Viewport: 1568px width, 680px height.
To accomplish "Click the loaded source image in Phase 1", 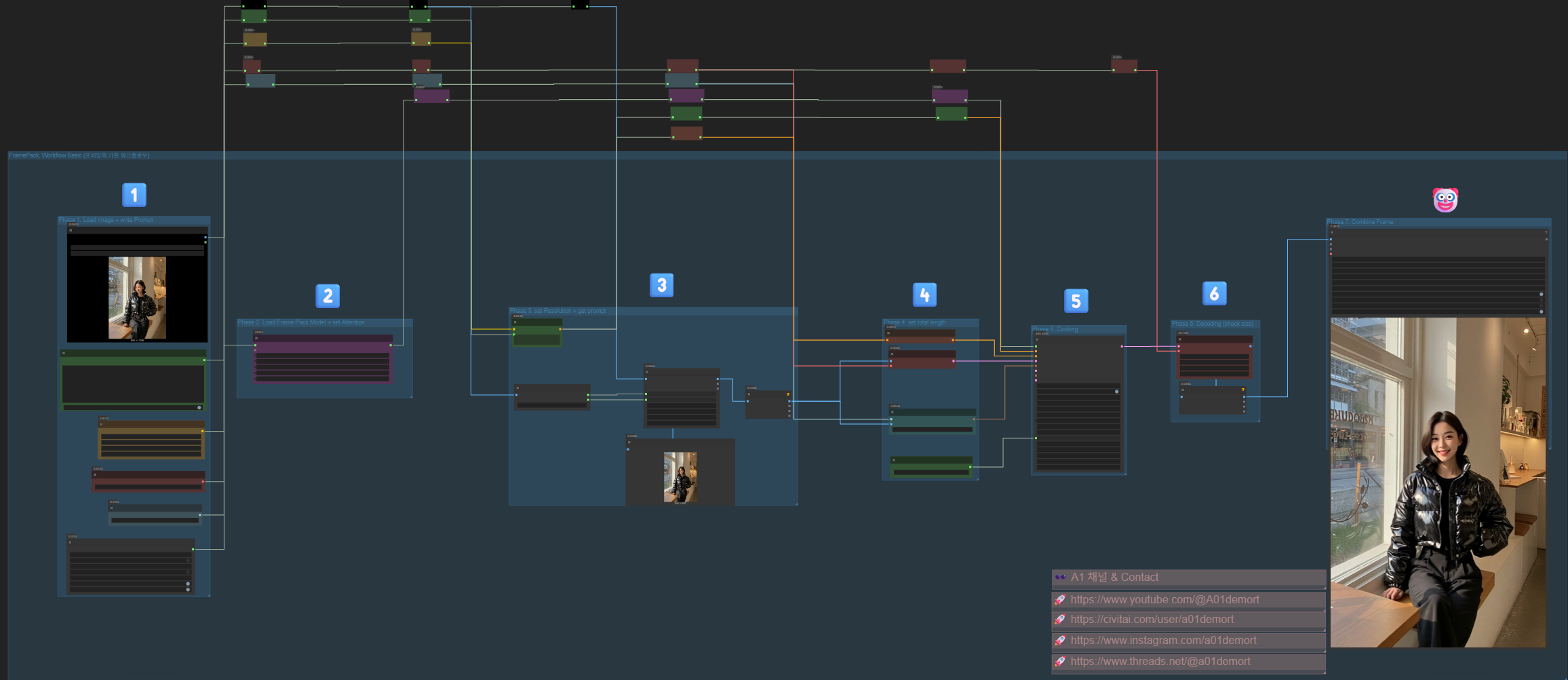I will point(137,297).
